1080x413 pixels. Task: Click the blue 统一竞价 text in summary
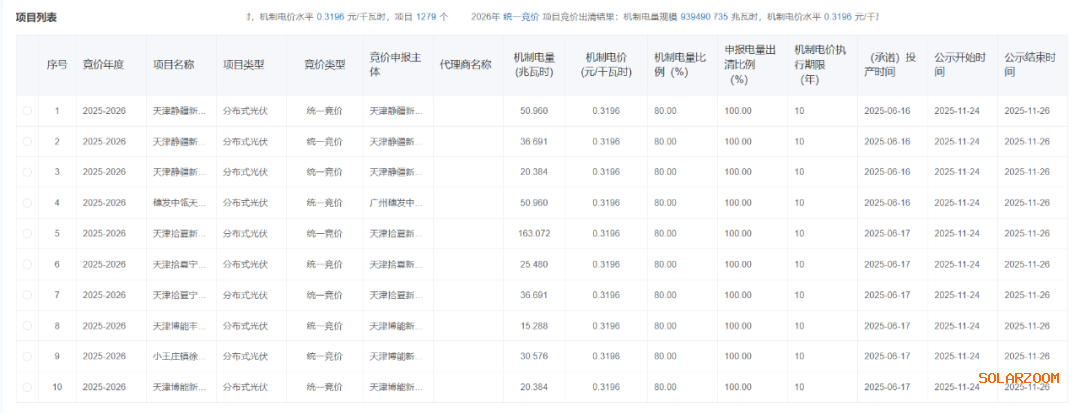coord(520,17)
